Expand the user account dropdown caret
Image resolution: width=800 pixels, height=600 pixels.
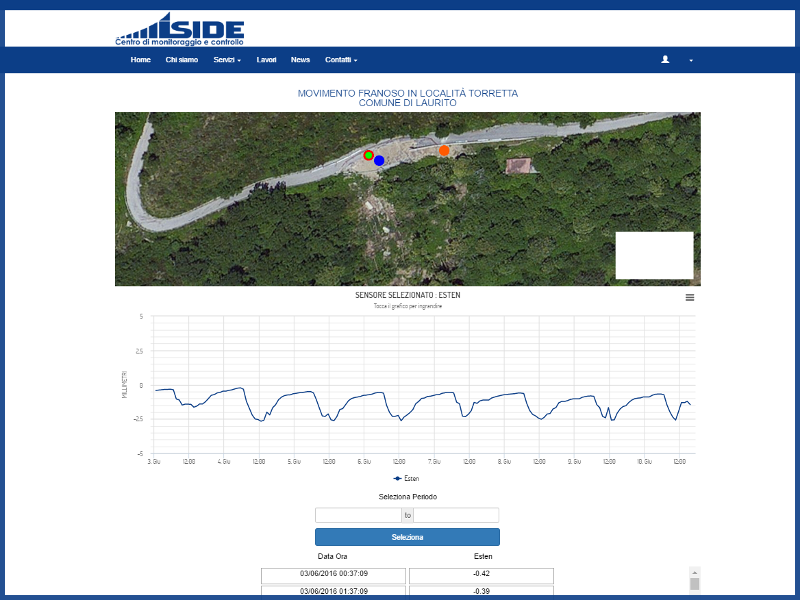click(691, 60)
